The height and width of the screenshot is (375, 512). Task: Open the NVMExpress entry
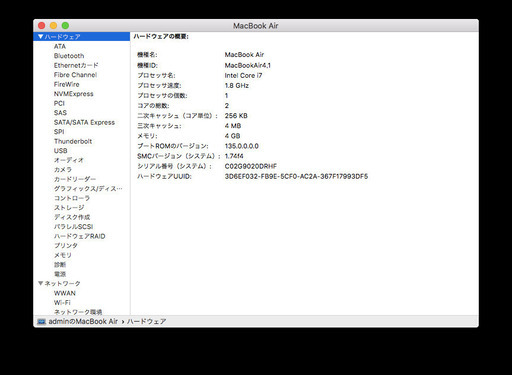(74, 94)
